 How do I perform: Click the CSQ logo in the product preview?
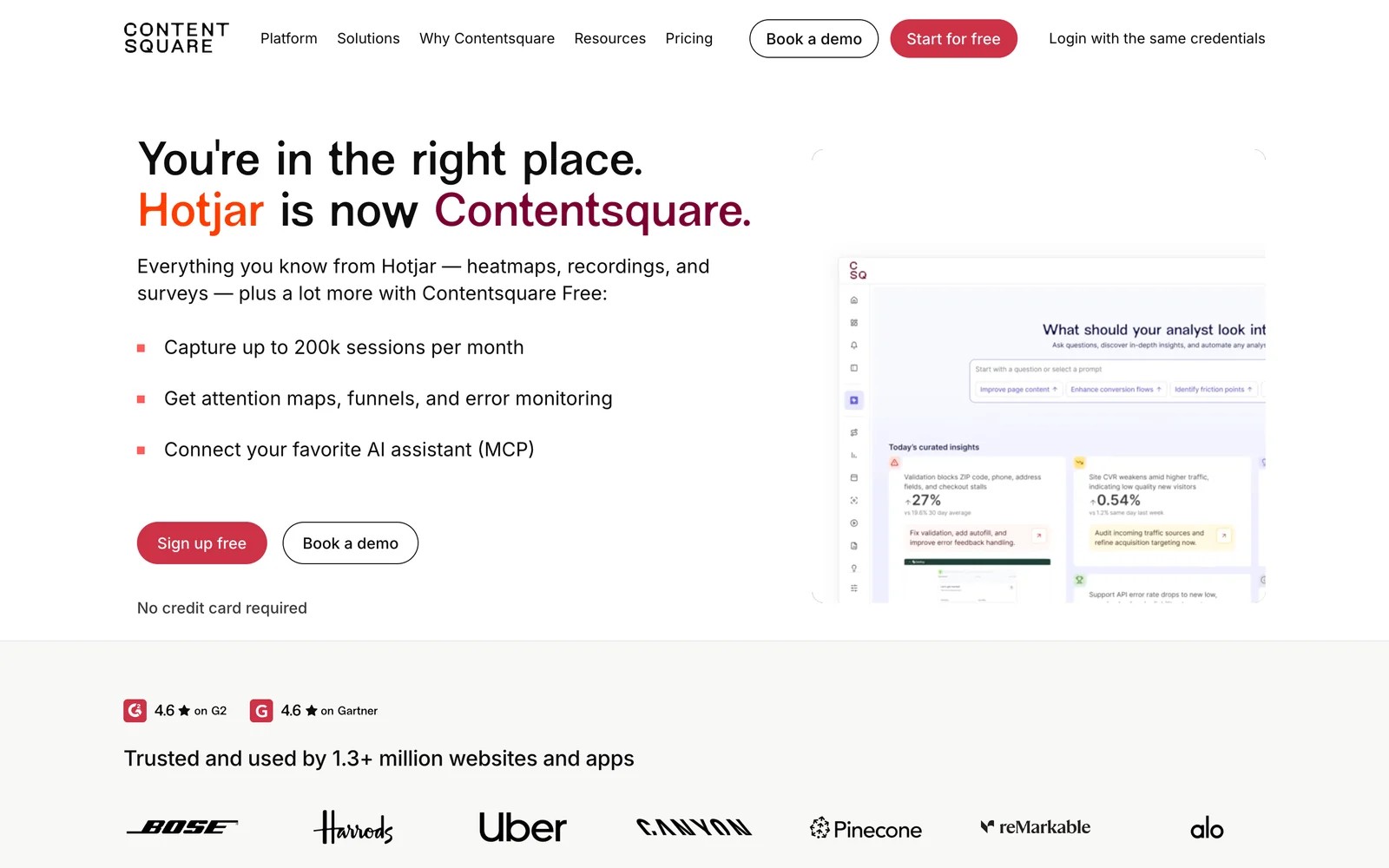click(x=858, y=271)
